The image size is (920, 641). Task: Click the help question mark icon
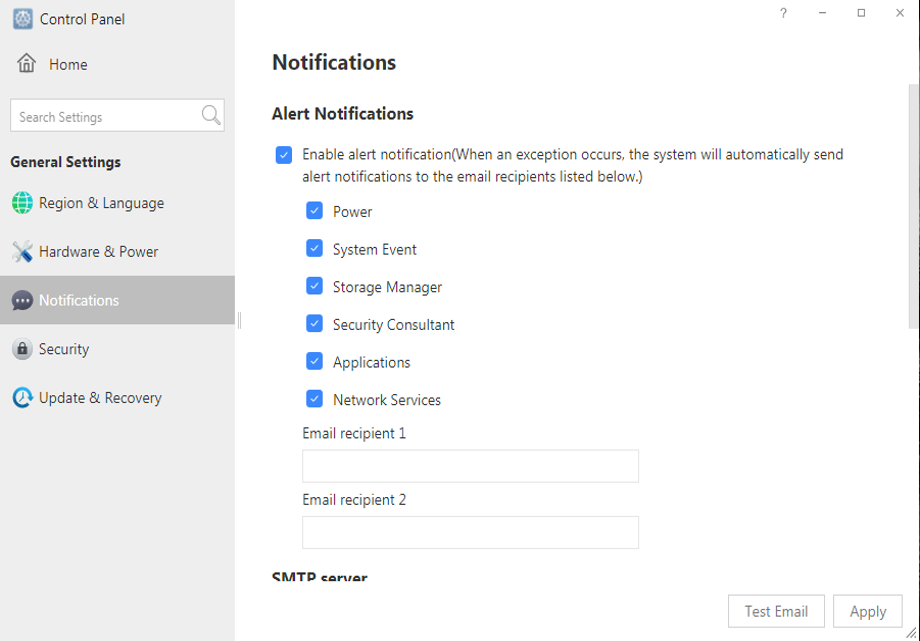point(783,13)
